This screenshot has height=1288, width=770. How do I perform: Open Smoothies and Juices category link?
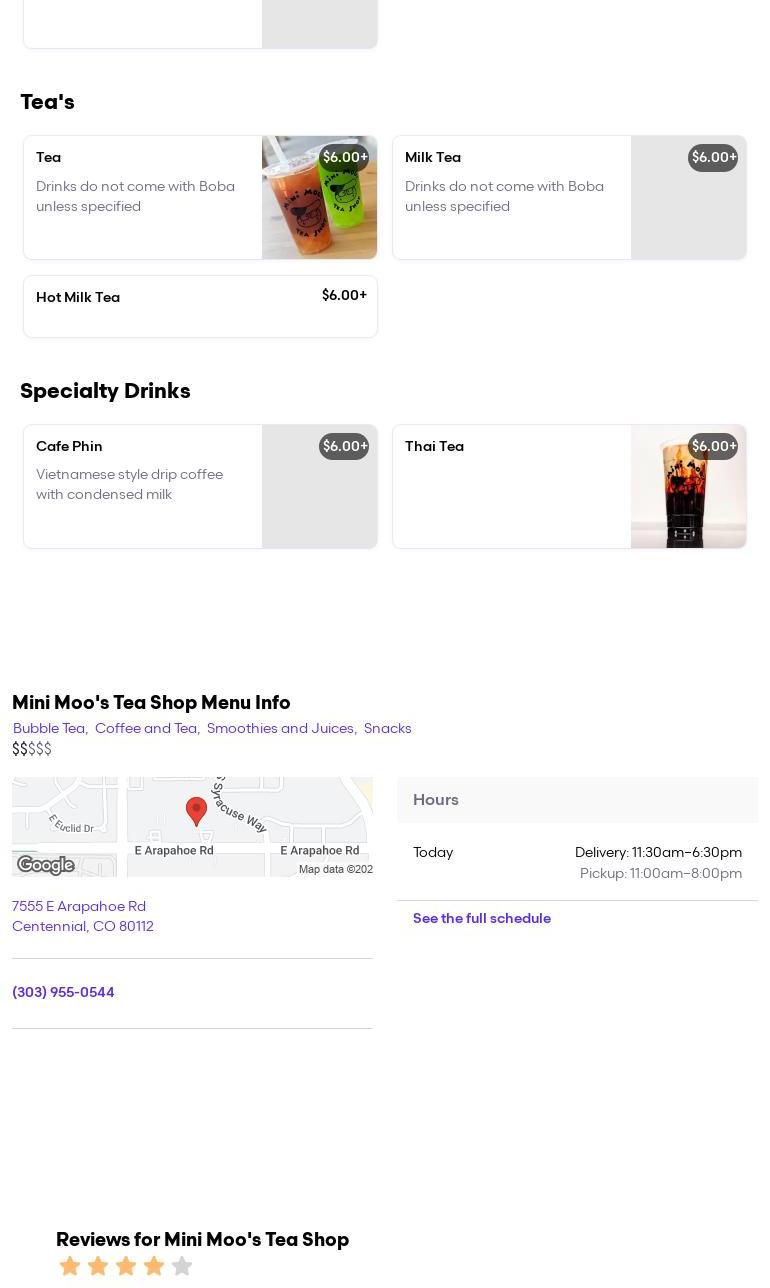pos(280,729)
